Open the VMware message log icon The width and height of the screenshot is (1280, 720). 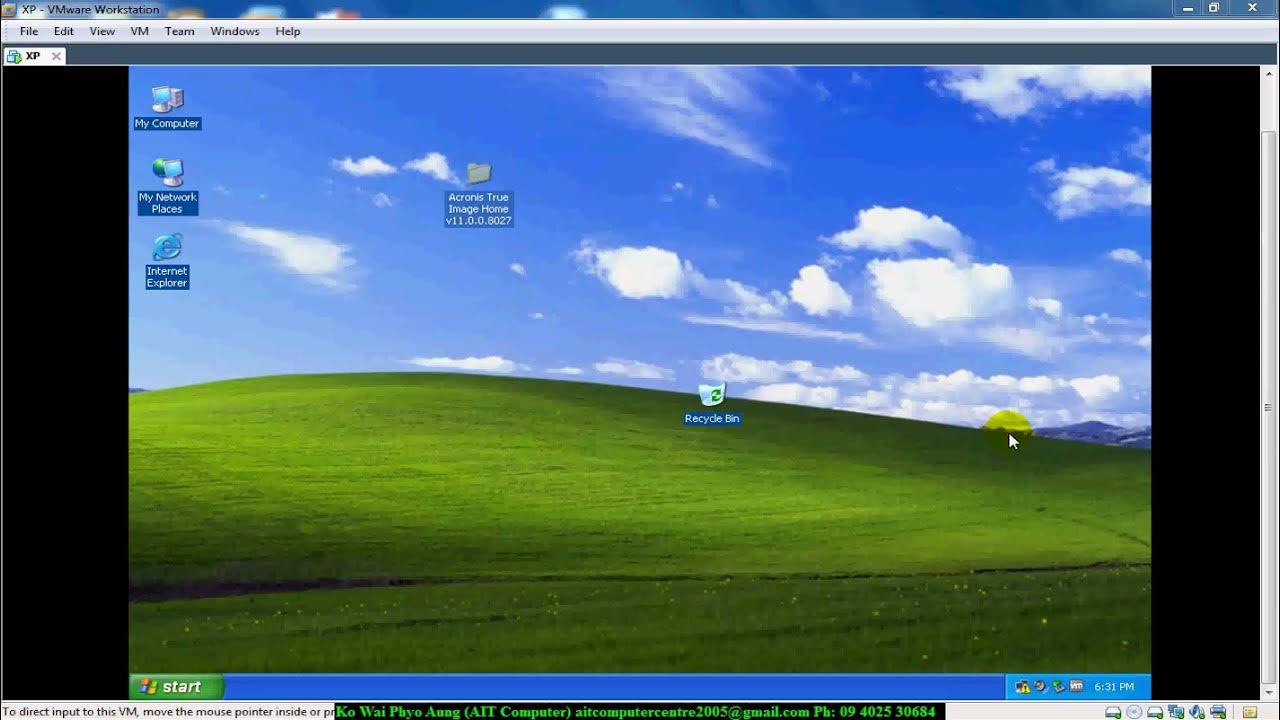(1249, 712)
